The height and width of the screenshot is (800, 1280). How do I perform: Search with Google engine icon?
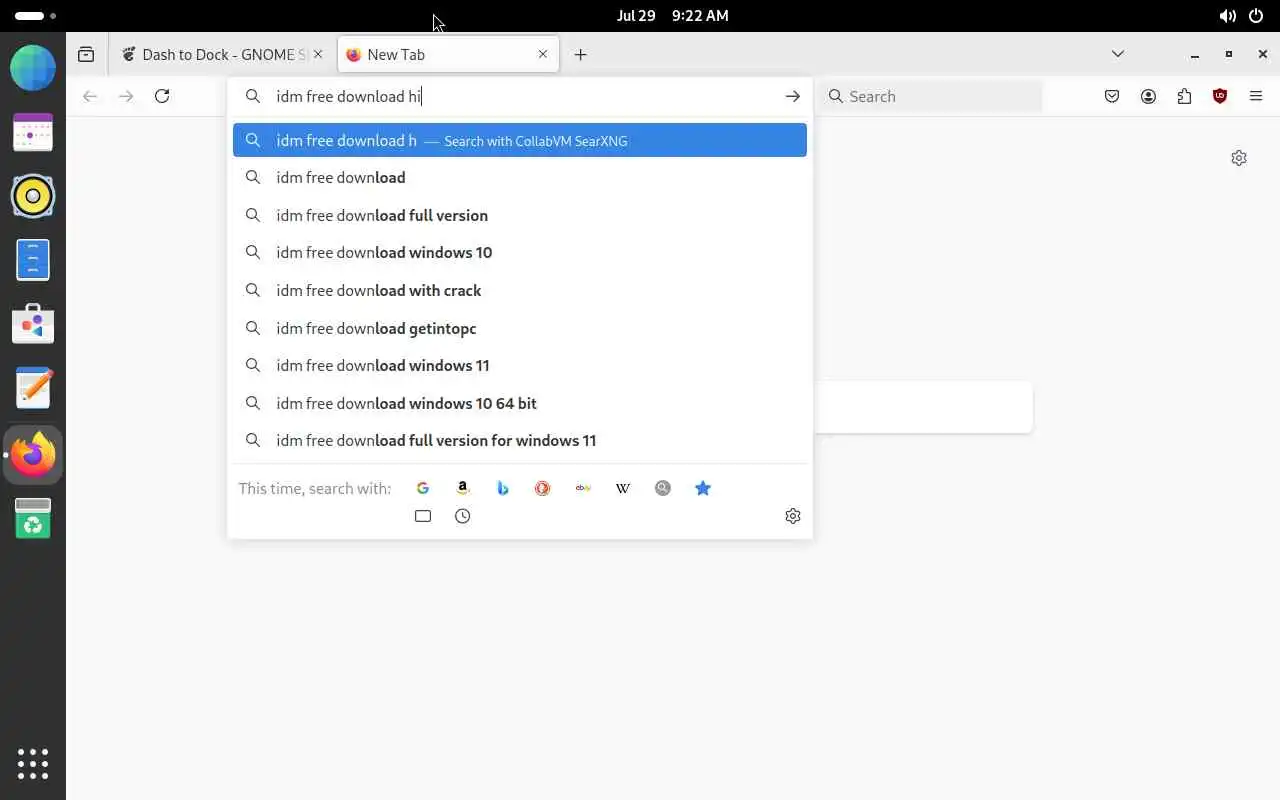(423, 488)
